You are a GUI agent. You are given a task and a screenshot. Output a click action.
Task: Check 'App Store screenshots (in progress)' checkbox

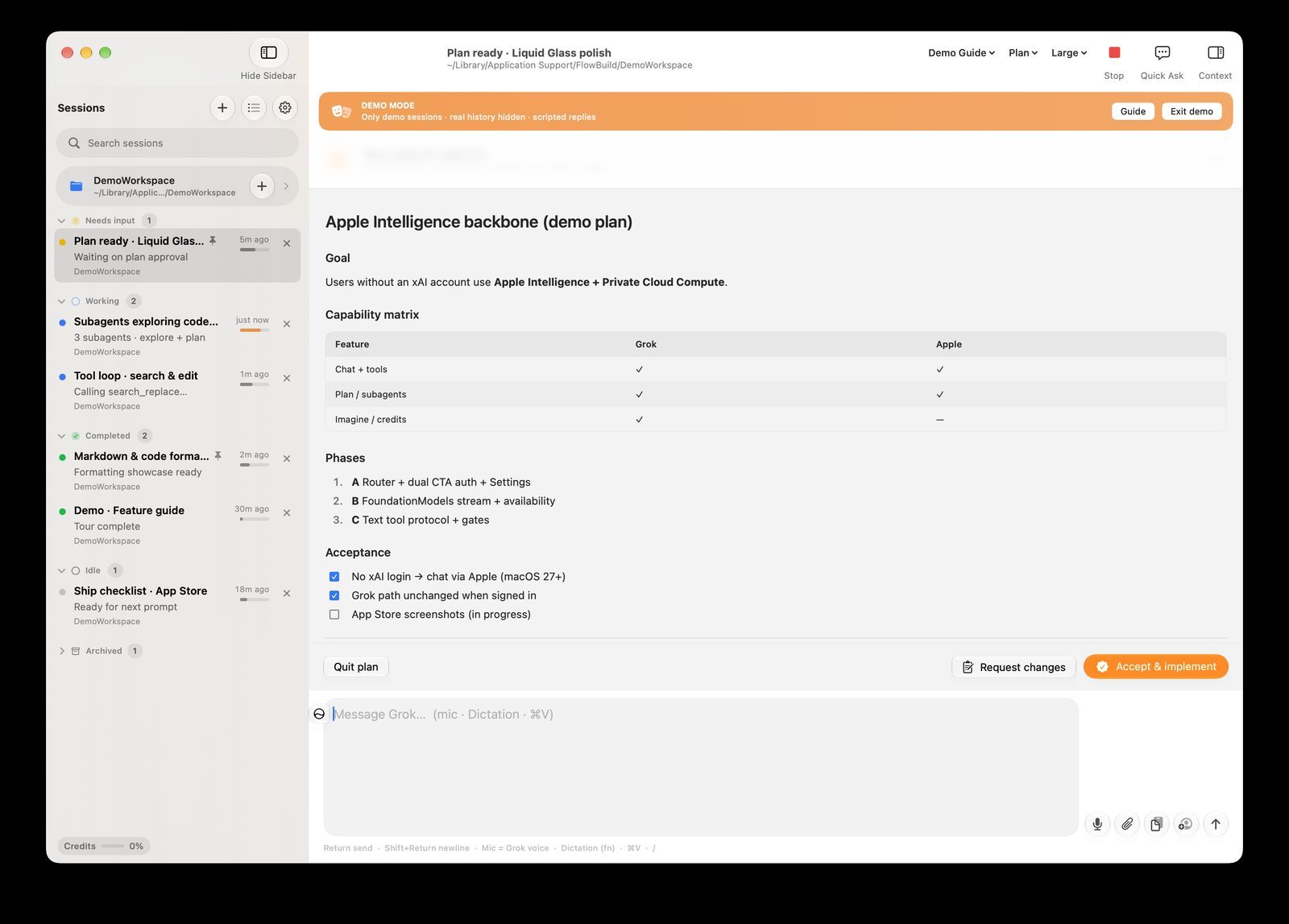pos(334,615)
